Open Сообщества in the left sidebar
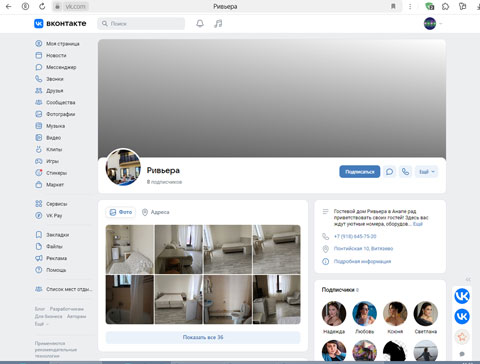Screen dimensions: 480x364 pyautogui.click(x=55, y=102)
